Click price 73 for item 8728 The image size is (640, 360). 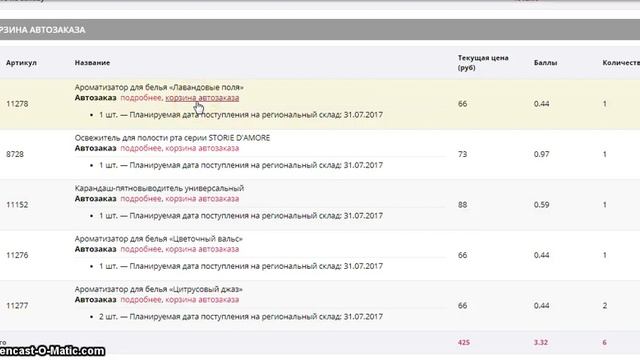pyautogui.click(x=462, y=154)
